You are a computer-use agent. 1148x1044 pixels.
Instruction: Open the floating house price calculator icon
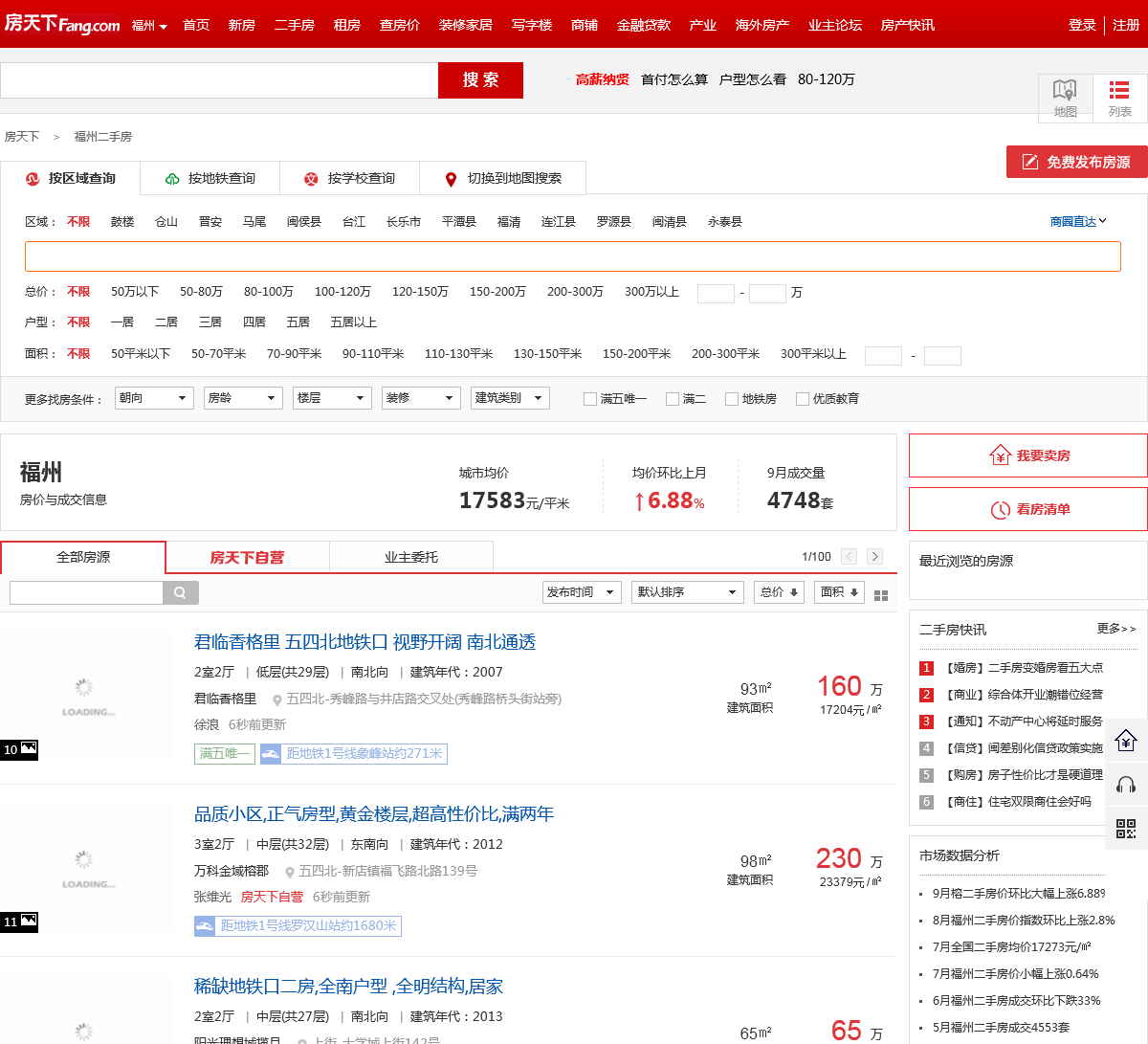point(1126,740)
